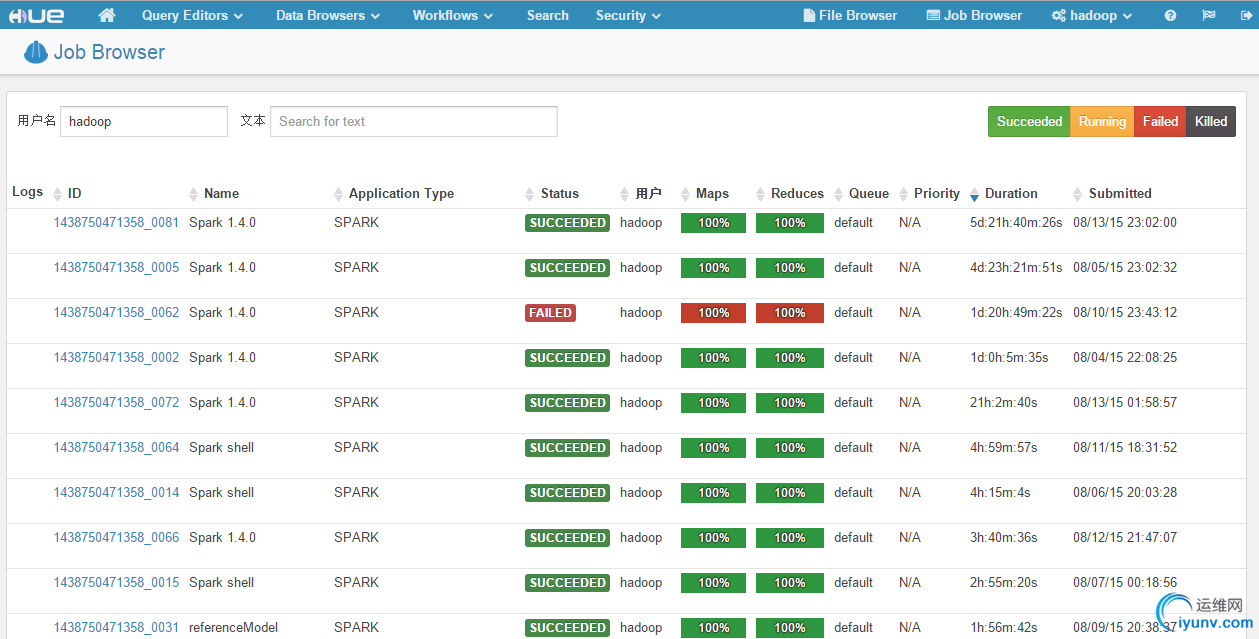Click submitted time 08/11/15 18:31:52
The image size is (1259, 639).
[x=1125, y=447]
